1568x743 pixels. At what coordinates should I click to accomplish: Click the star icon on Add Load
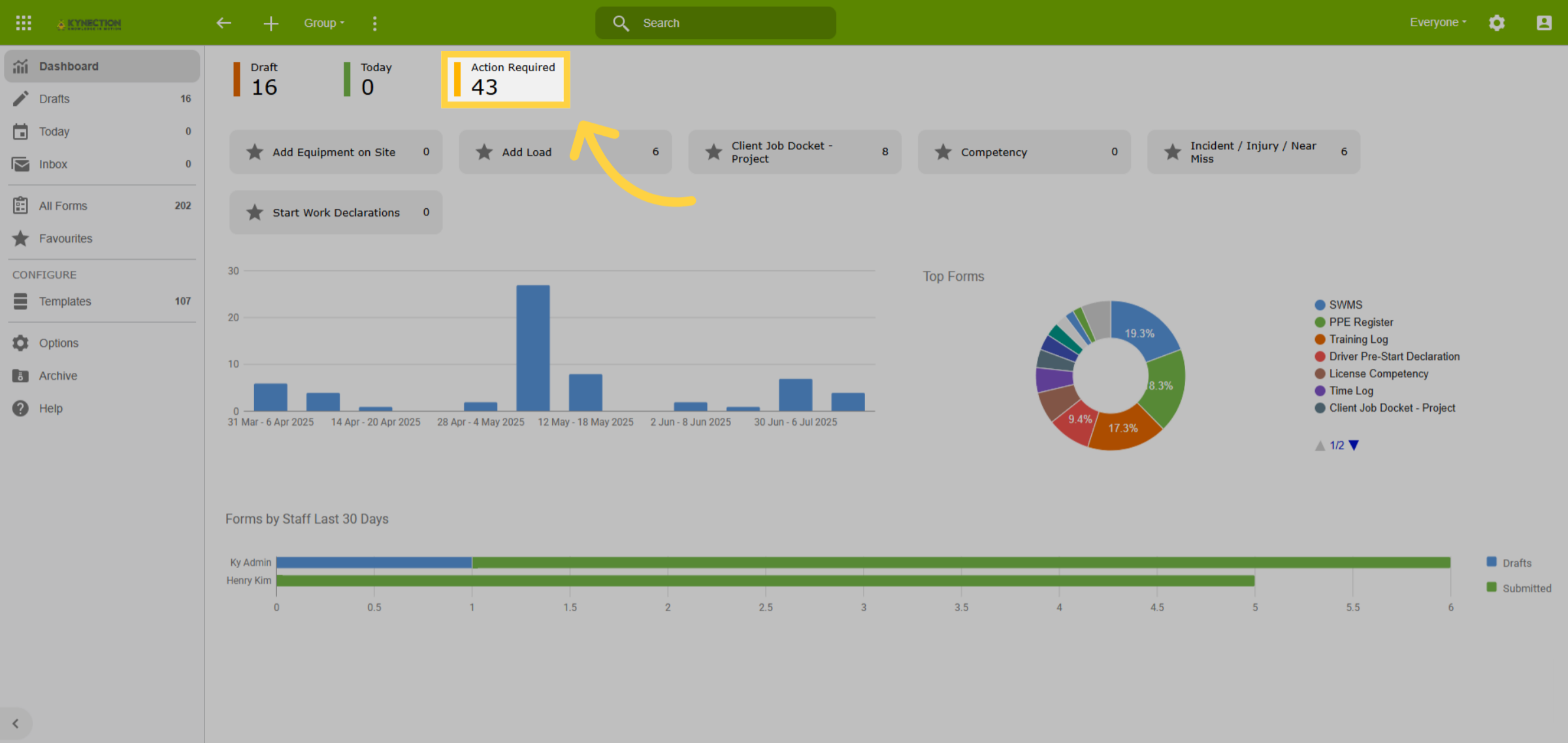pyautogui.click(x=484, y=152)
